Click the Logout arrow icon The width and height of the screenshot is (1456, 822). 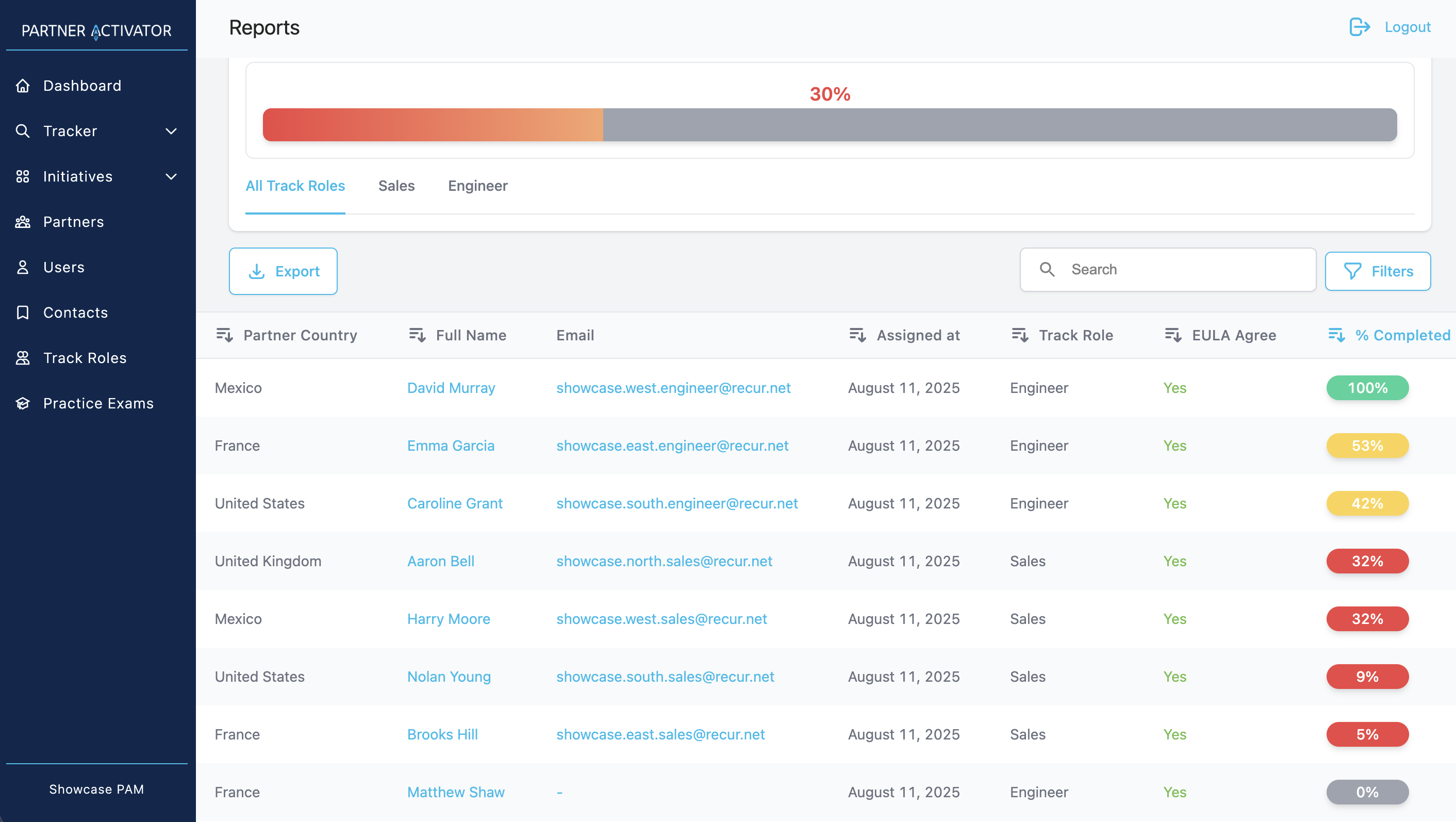pos(1360,27)
